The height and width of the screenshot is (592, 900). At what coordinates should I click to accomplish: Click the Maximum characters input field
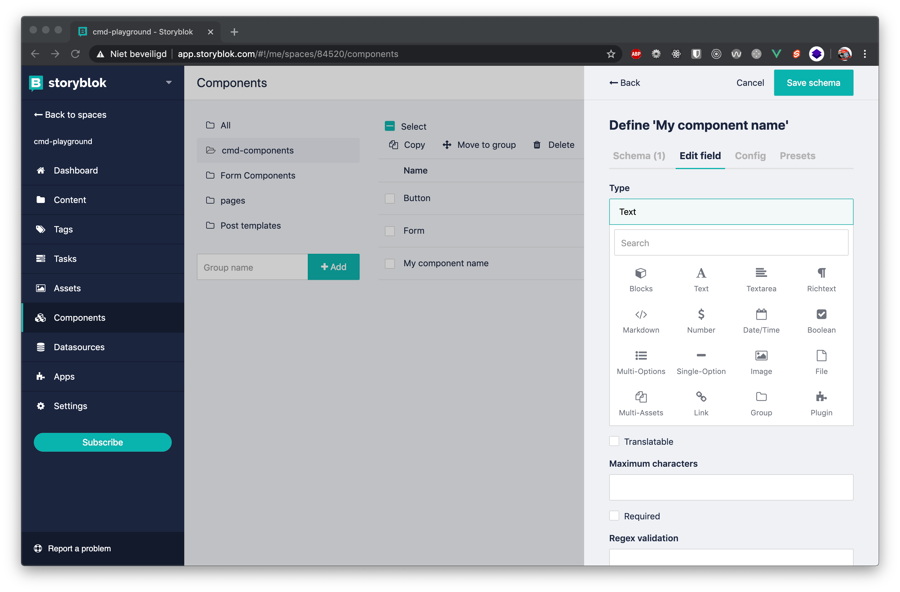[x=731, y=487]
